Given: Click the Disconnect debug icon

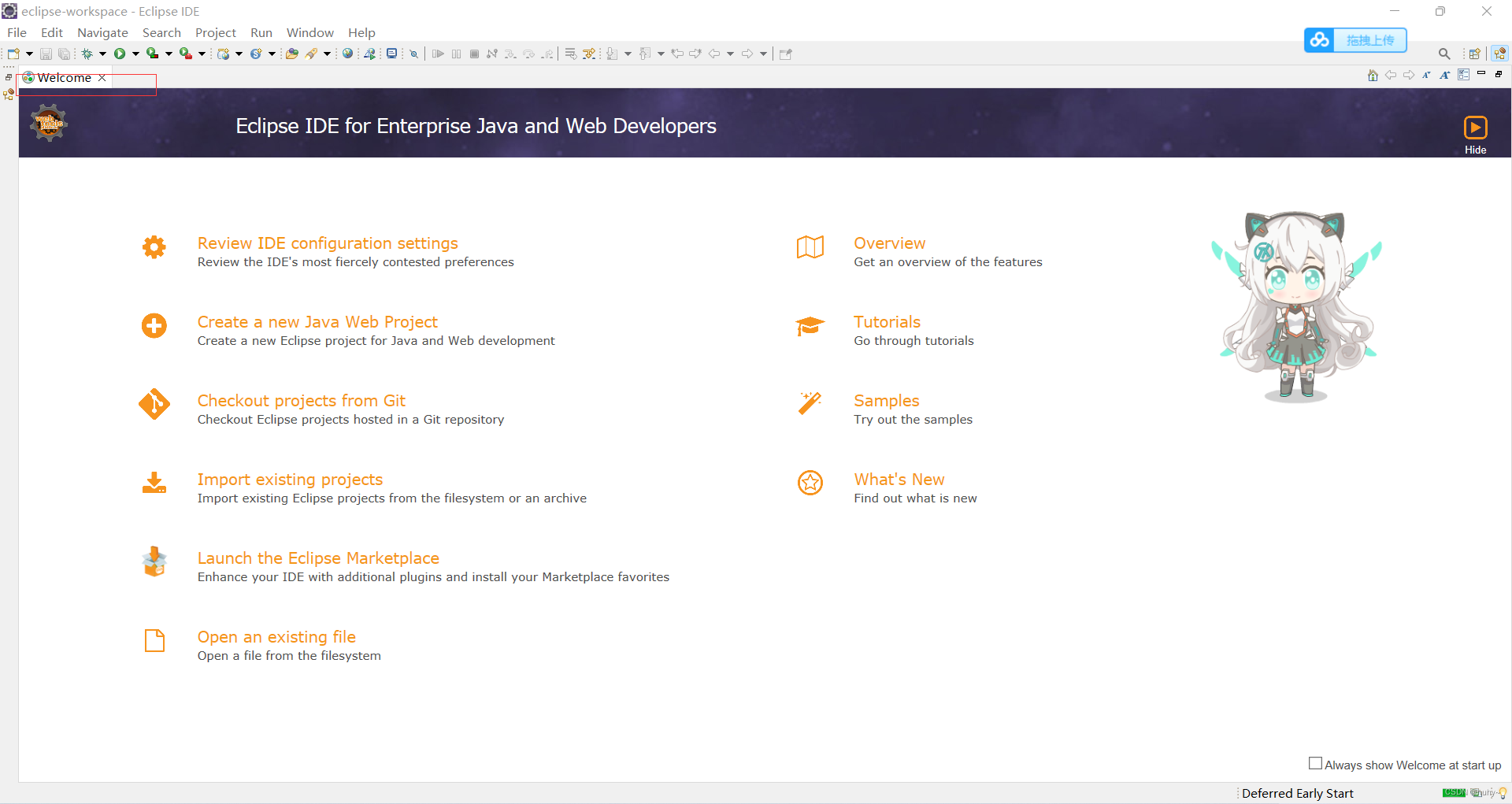Looking at the screenshot, I should pyautogui.click(x=491, y=54).
